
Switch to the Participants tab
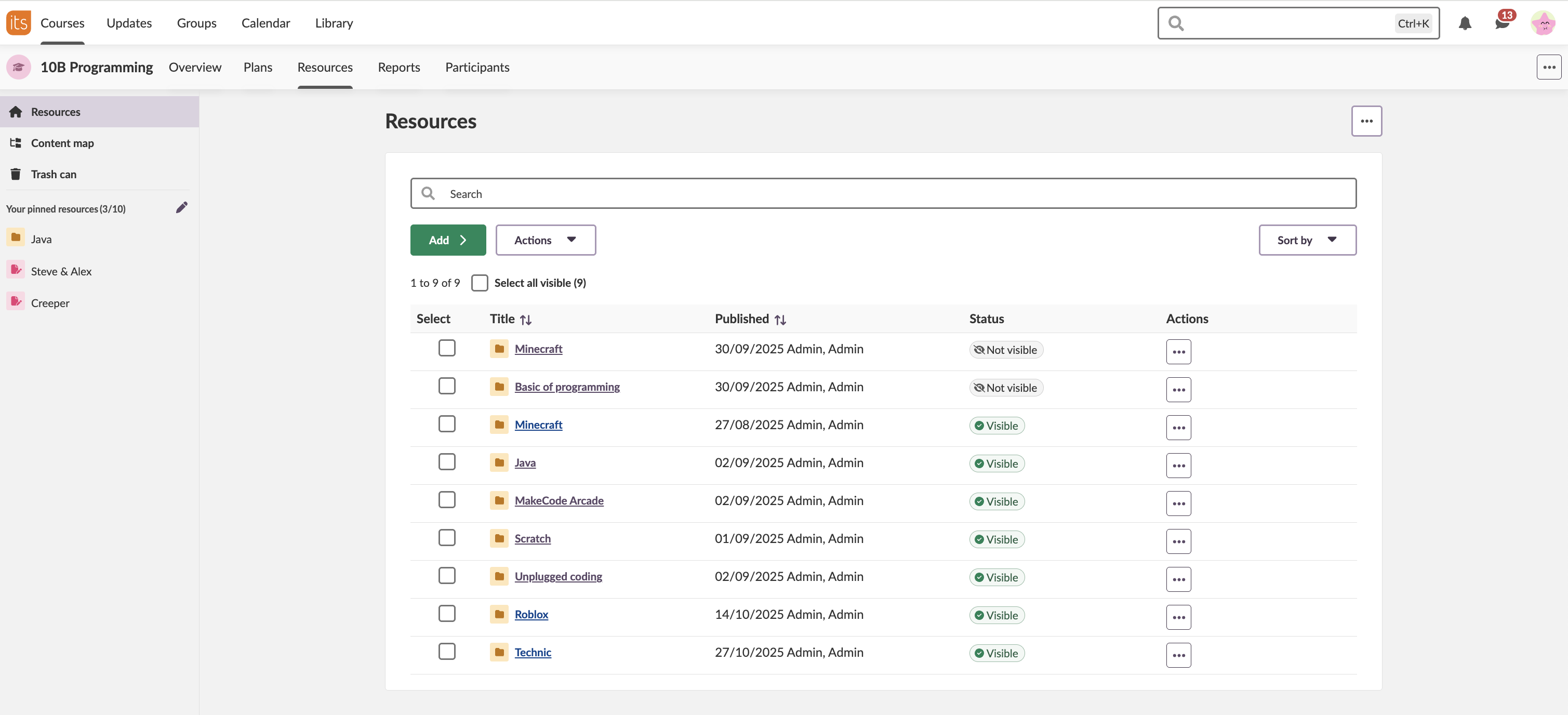point(476,67)
